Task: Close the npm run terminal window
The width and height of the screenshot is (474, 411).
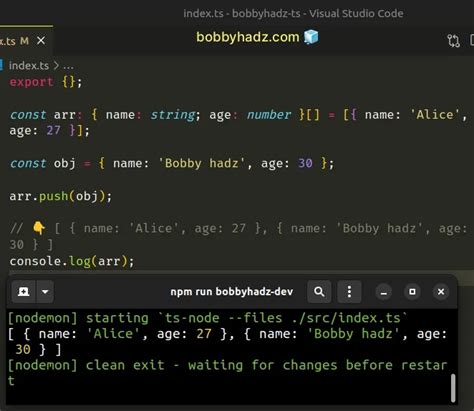Action: 441,292
